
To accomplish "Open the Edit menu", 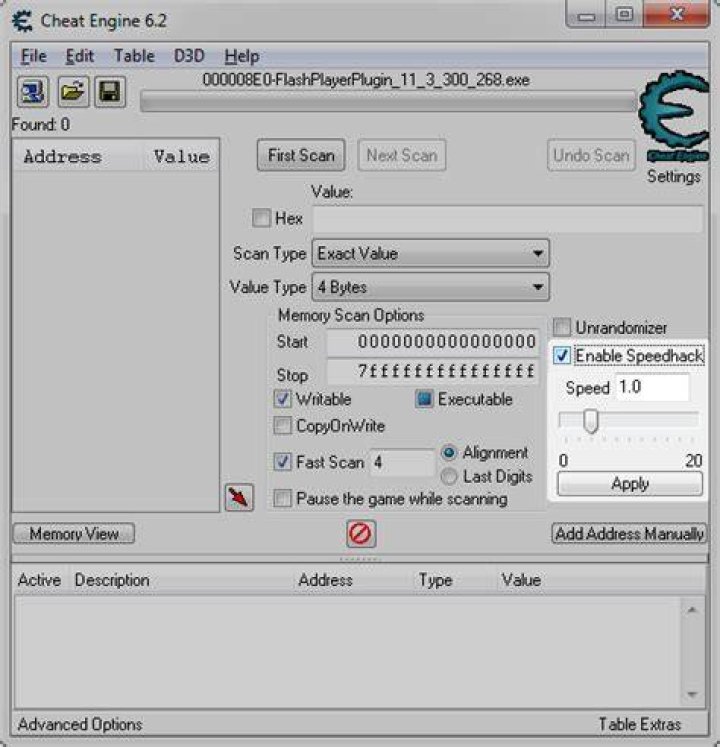I will (80, 56).
